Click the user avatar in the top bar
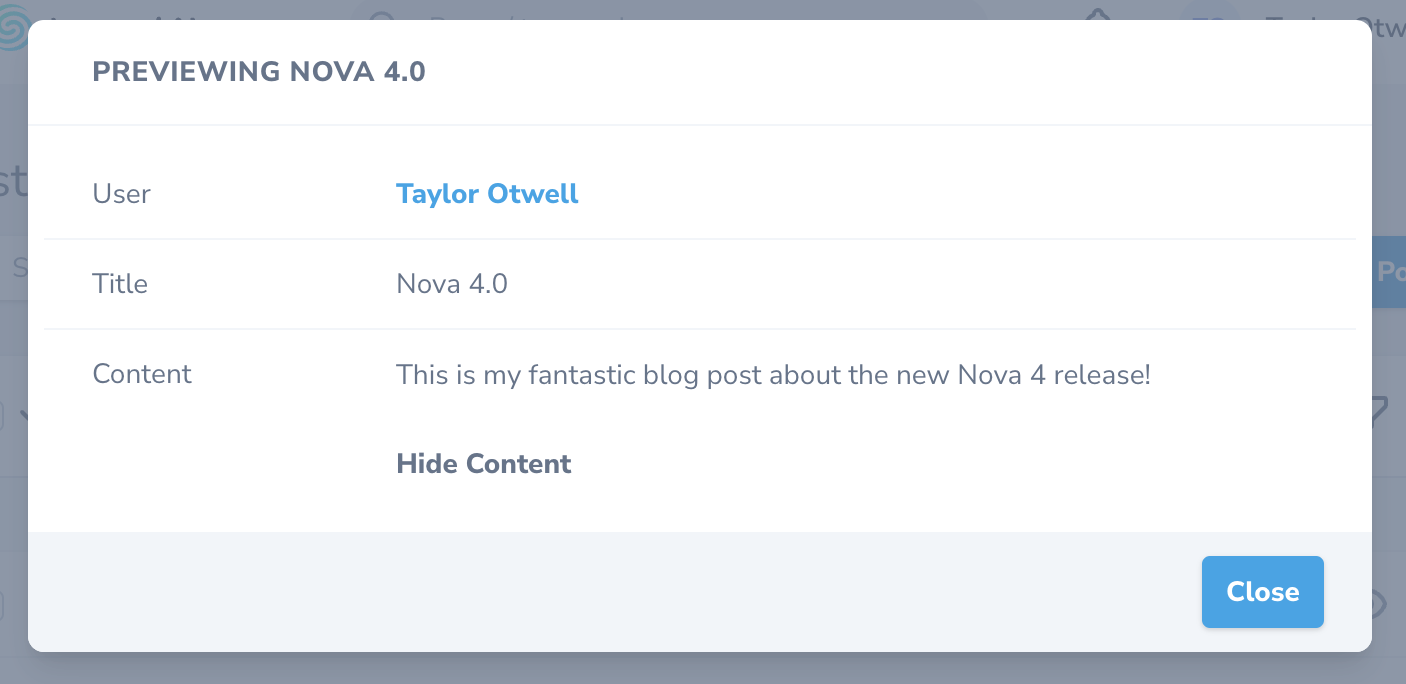 click(1208, 14)
